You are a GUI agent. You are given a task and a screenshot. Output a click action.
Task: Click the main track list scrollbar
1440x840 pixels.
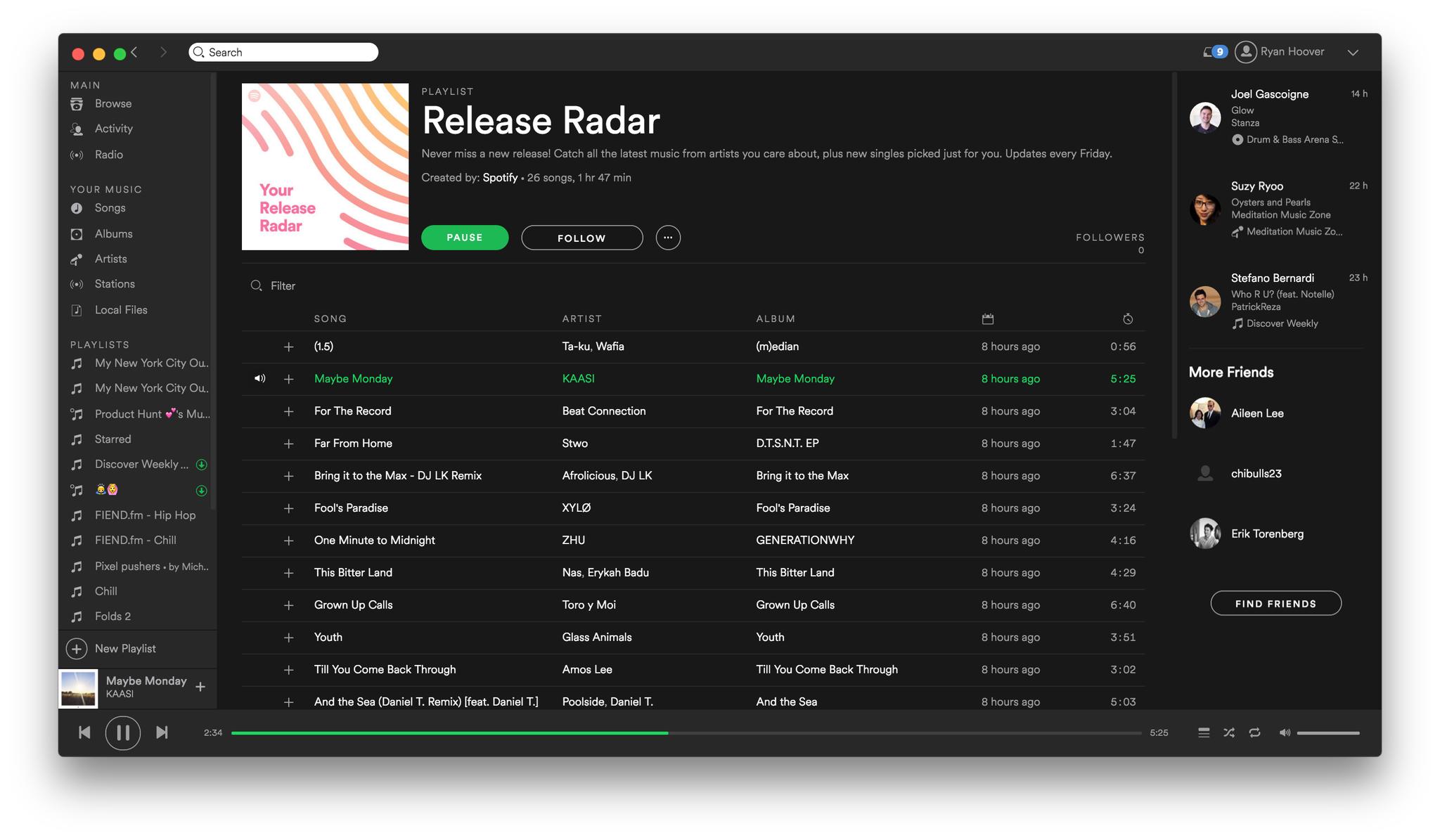(1174, 255)
